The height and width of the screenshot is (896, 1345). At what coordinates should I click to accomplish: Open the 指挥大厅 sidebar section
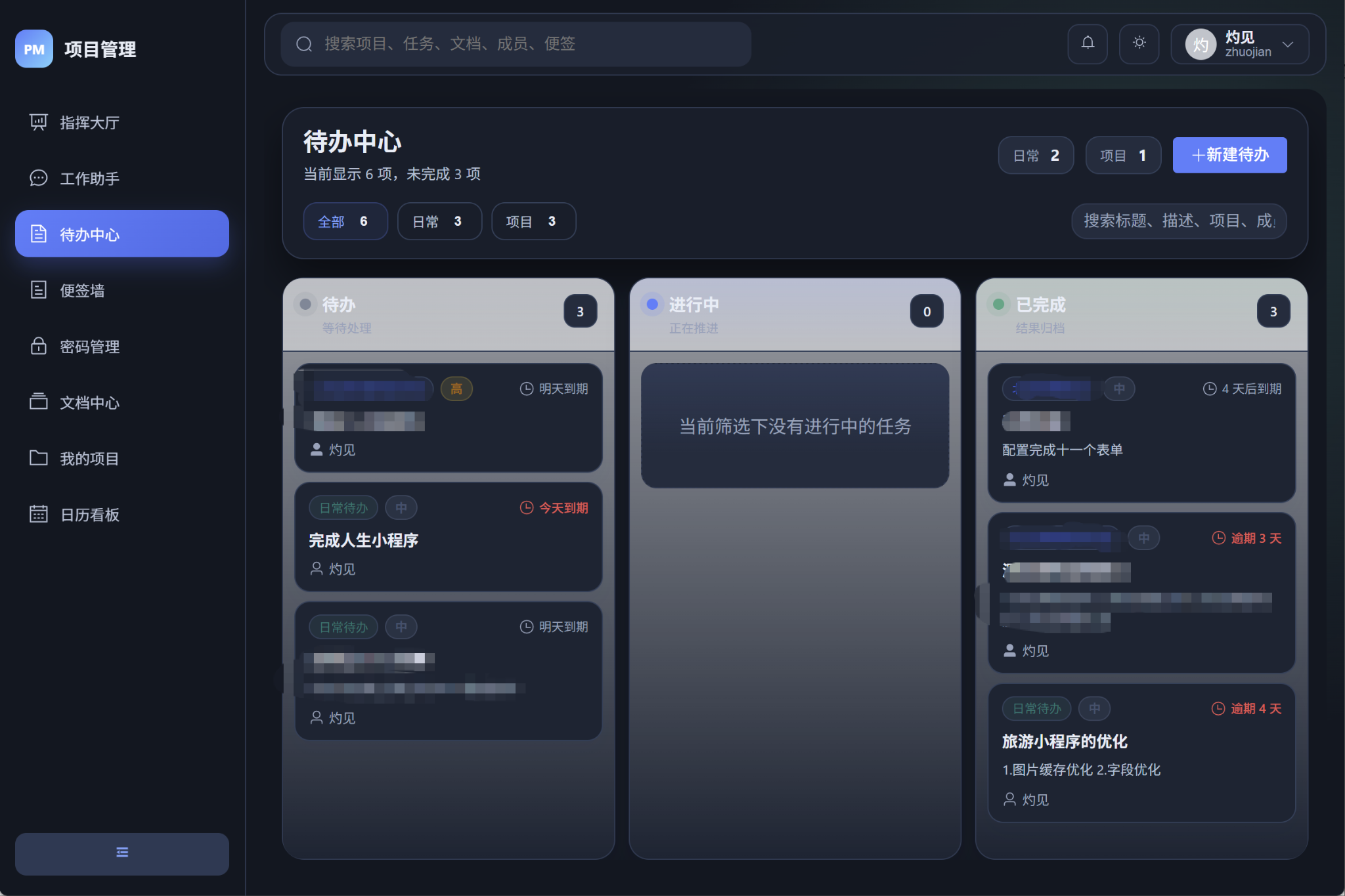point(89,122)
